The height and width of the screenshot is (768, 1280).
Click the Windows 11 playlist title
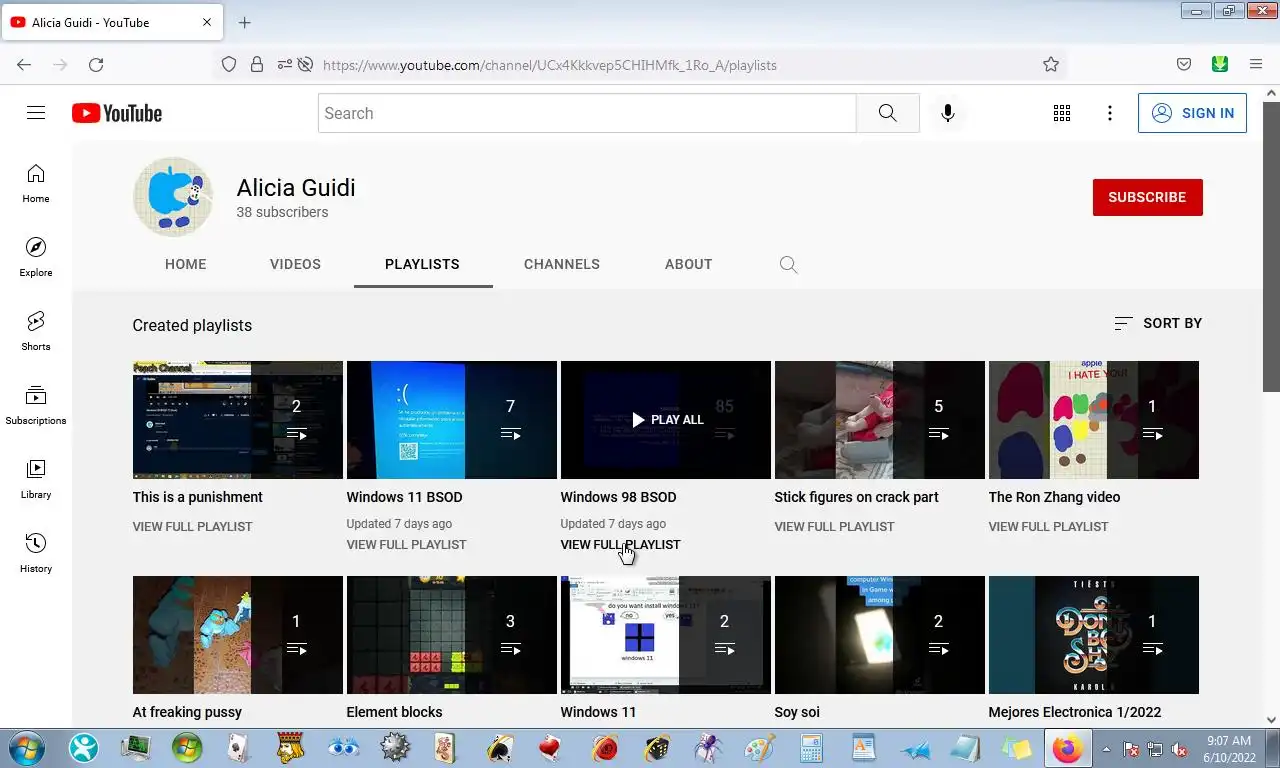598,712
